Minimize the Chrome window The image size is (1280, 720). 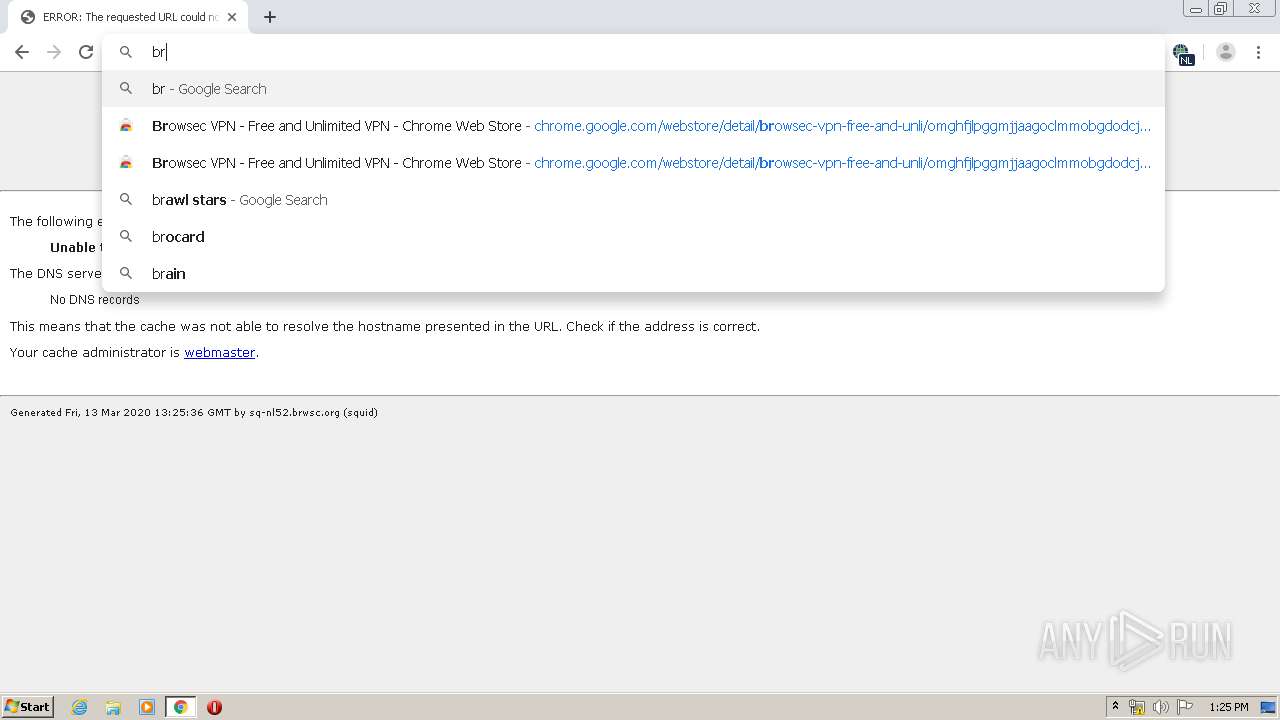pyautogui.click(x=1196, y=9)
